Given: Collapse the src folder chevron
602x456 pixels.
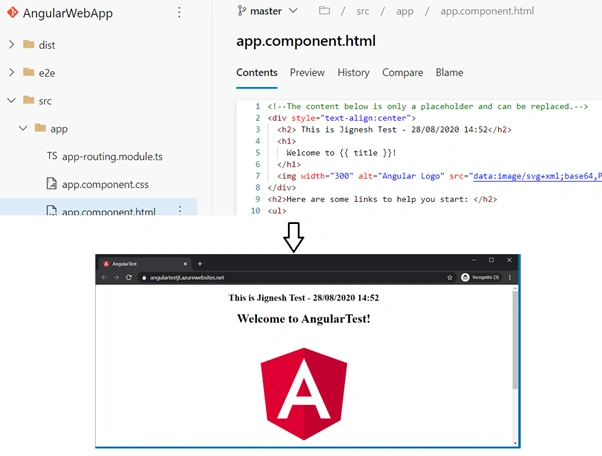Looking at the screenshot, I should click(12, 101).
